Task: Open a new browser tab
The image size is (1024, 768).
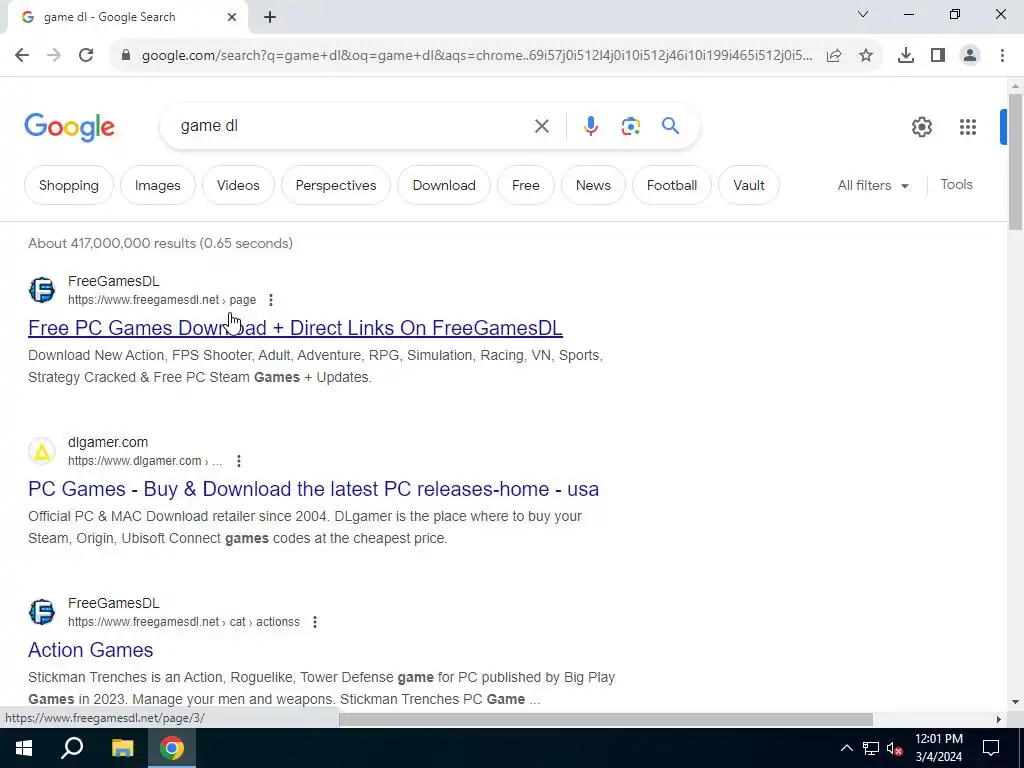Action: (270, 18)
